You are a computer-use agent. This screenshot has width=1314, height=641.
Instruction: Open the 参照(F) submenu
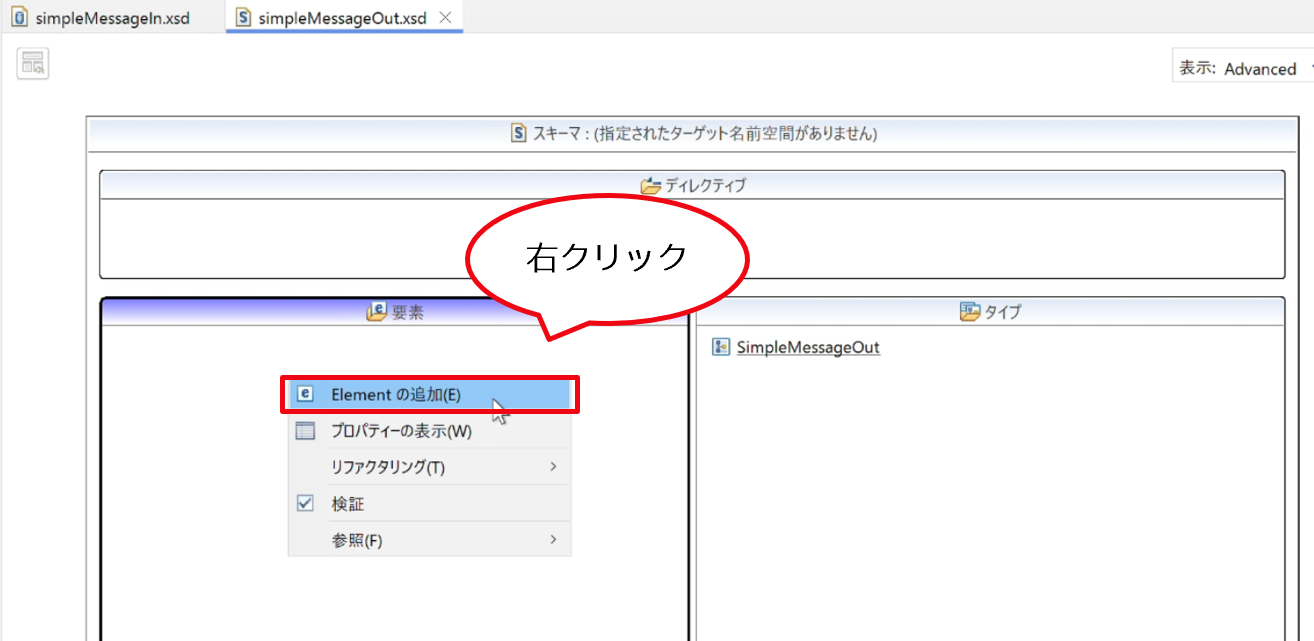point(429,540)
